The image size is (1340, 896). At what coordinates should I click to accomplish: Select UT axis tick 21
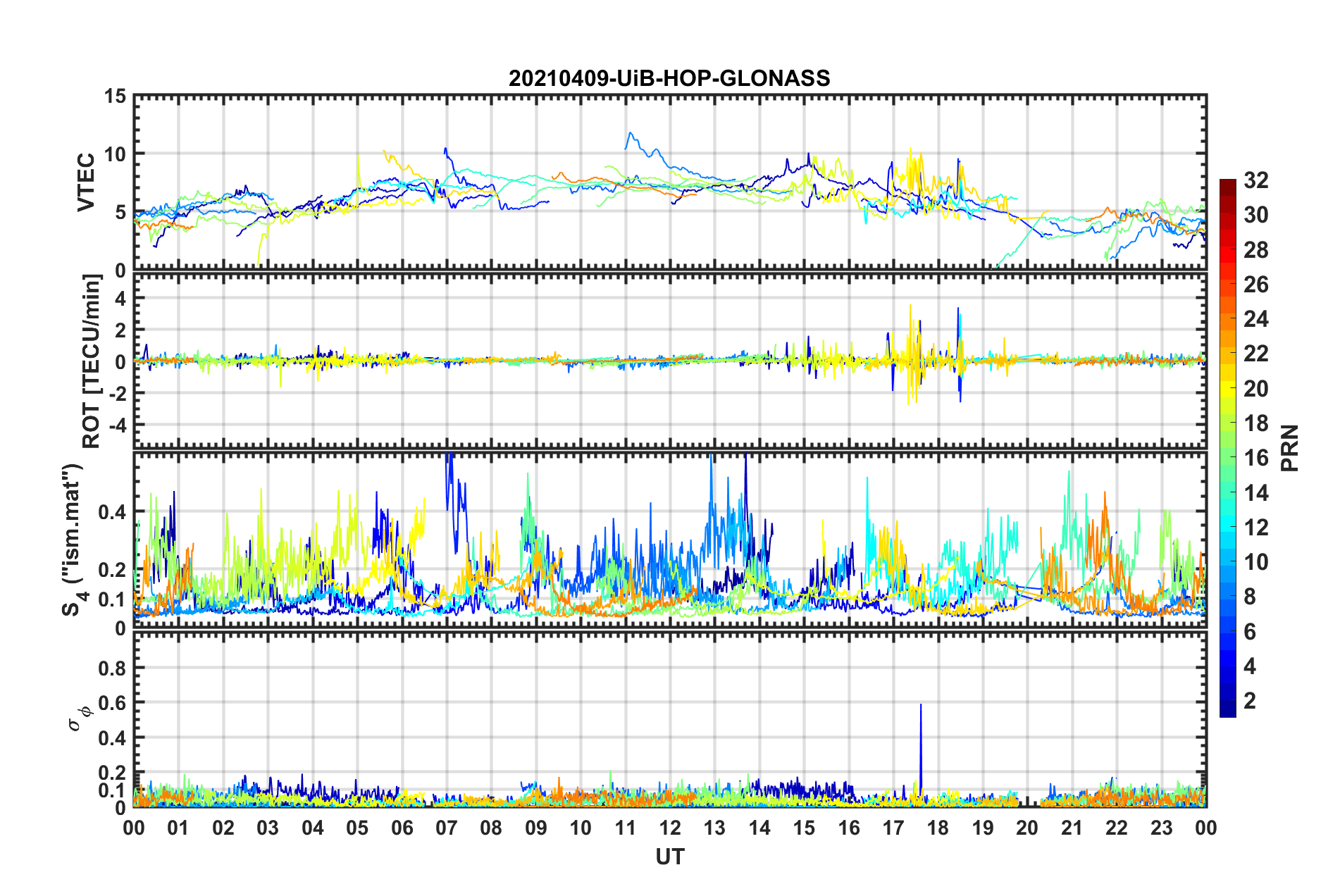coord(1072,827)
